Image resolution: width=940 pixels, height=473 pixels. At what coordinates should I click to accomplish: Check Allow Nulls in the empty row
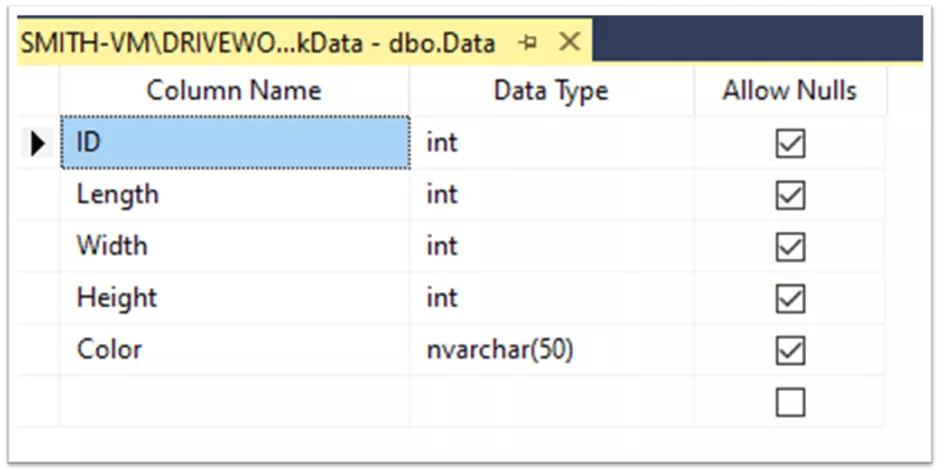(x=790, y=402)
